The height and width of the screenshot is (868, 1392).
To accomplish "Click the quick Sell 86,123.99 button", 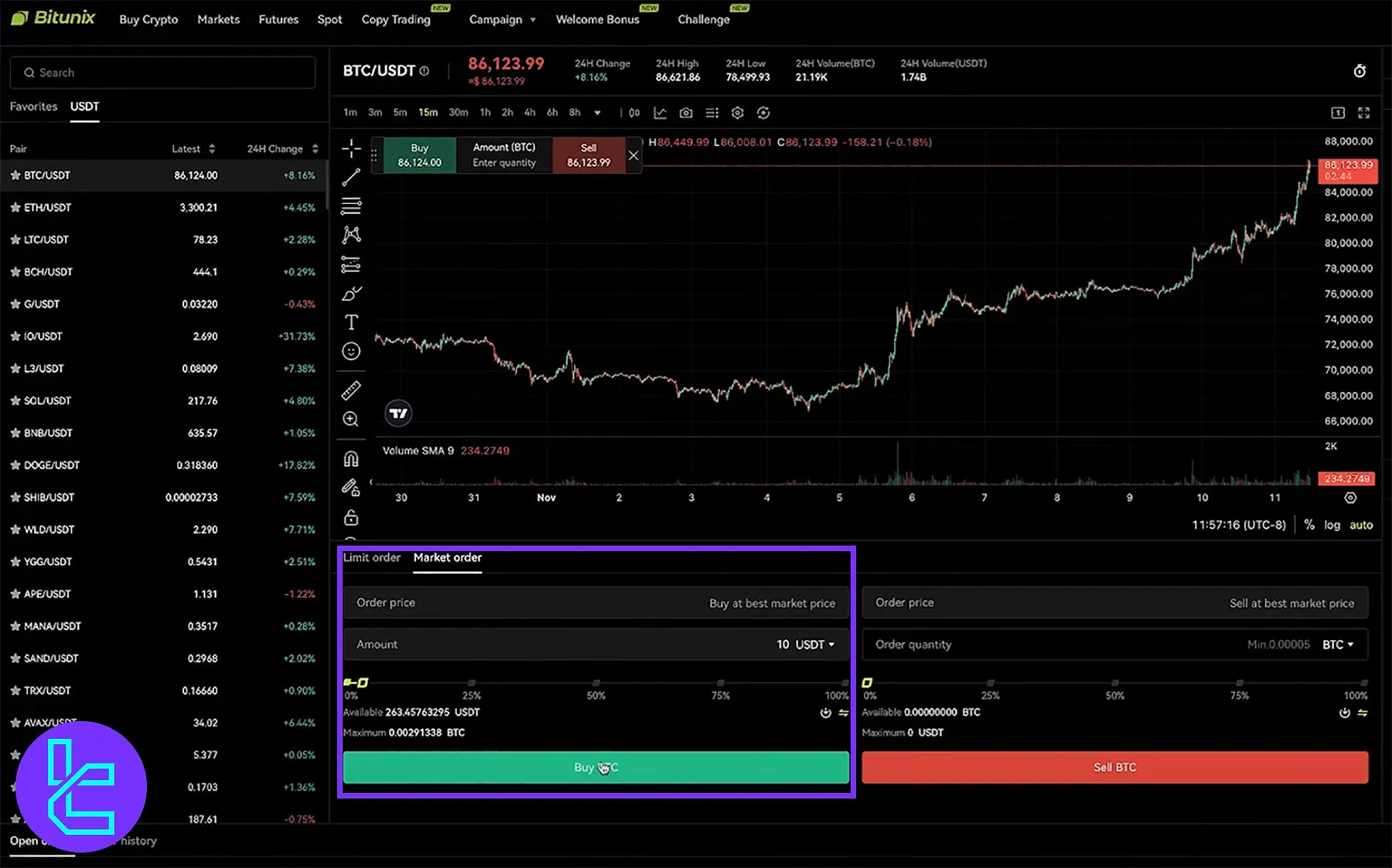I will point(589,155).
